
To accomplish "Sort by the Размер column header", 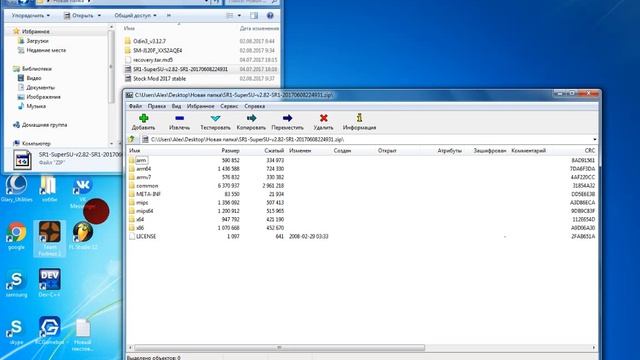I will pos(230,151).
